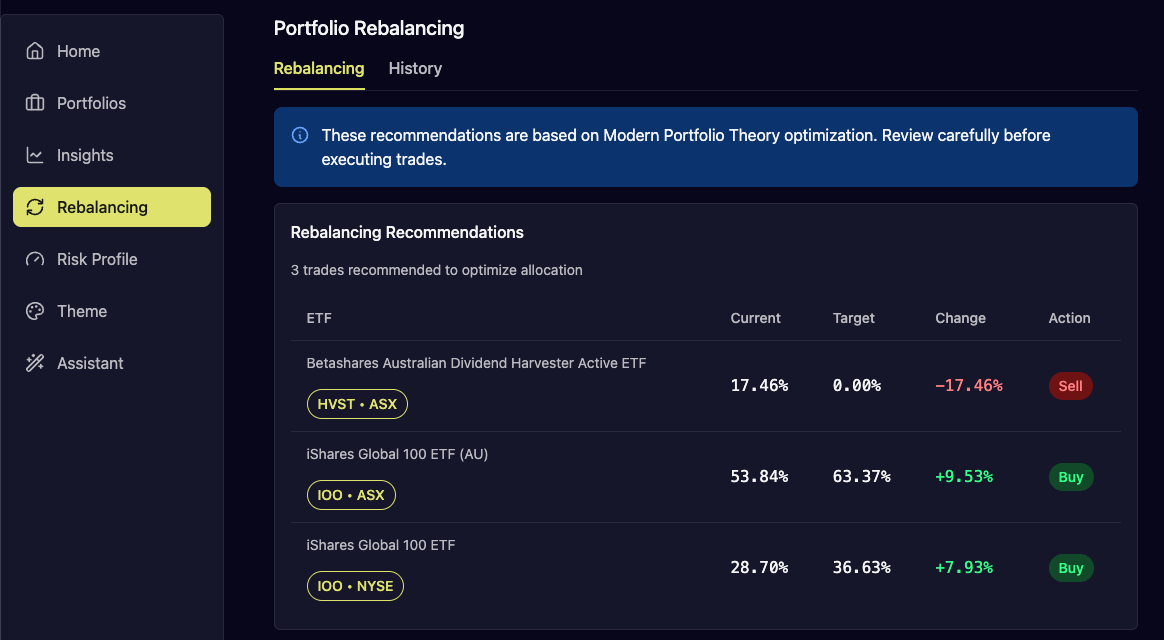1164x640 pixels.
Task: Click the −17.46% change value
Action: pos(969,385)
